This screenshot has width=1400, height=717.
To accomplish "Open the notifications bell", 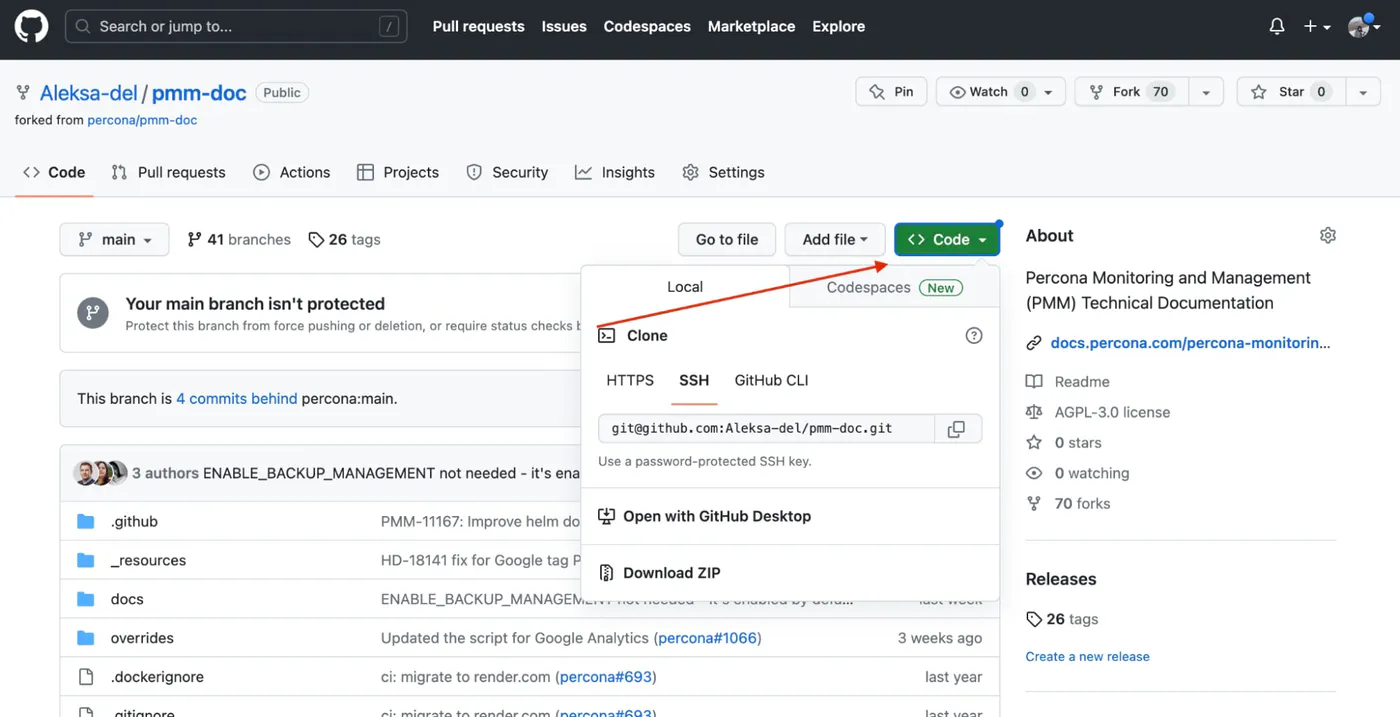I will pyautogui.click(x=1277, y=27).
